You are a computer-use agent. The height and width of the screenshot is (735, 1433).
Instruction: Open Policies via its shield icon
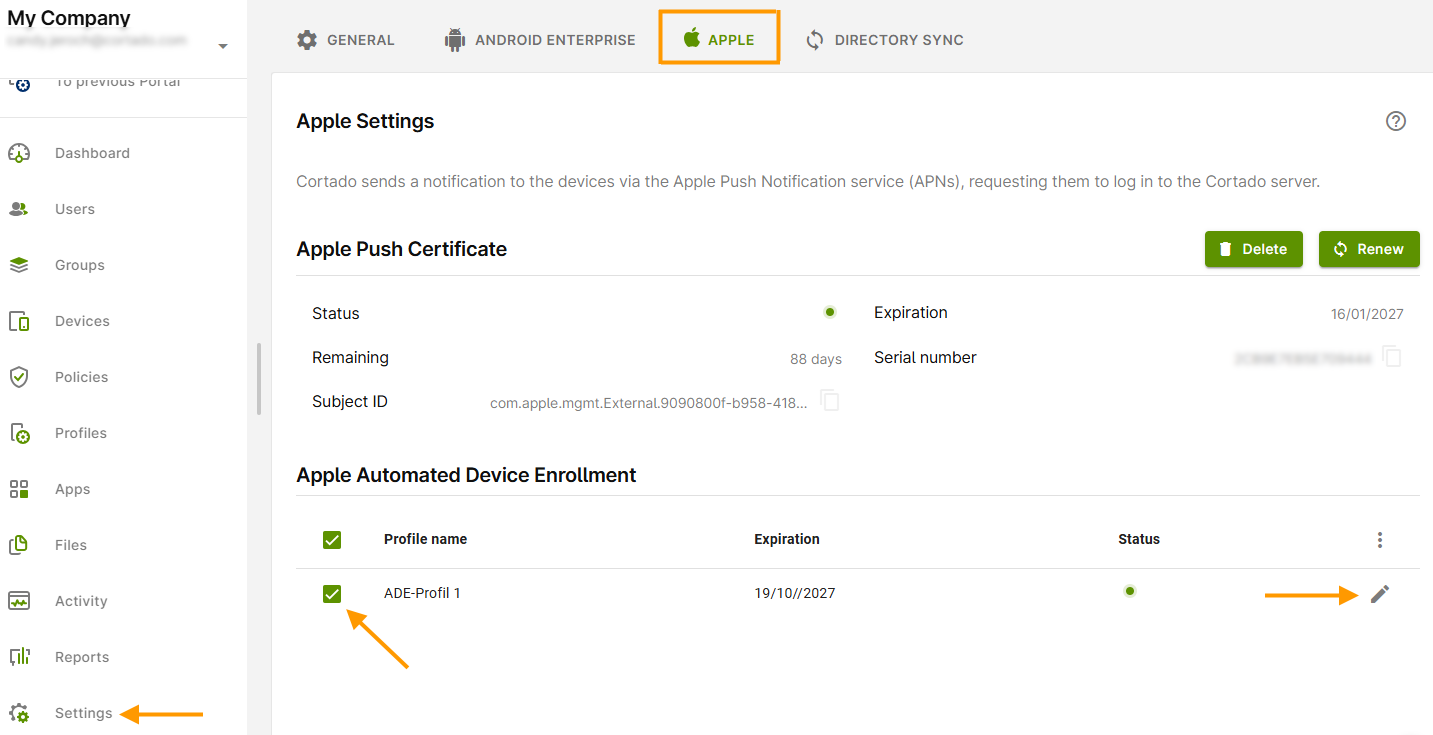pyautogui.click(x=19, y=377)
